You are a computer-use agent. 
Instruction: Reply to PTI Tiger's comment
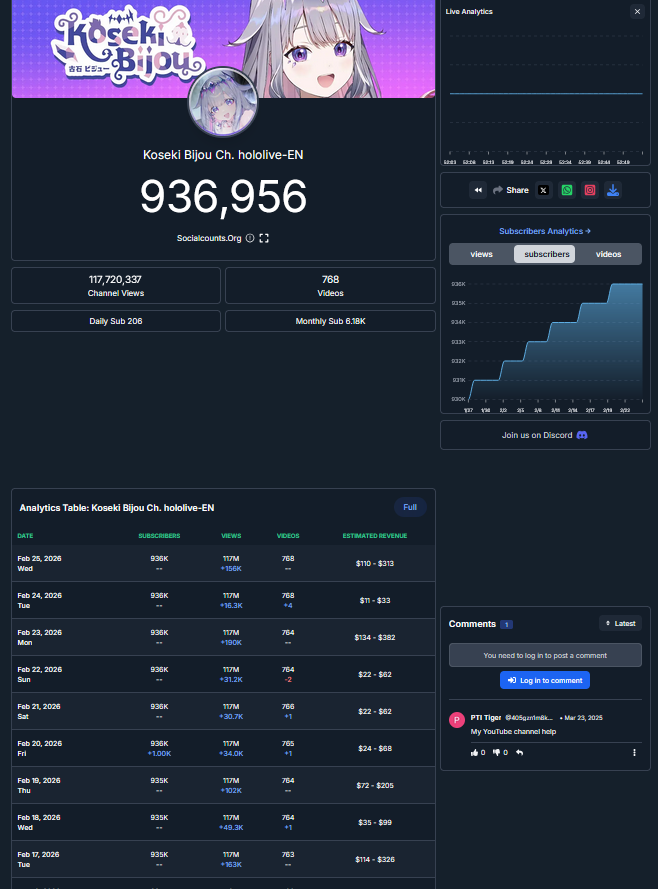point(520,752)
